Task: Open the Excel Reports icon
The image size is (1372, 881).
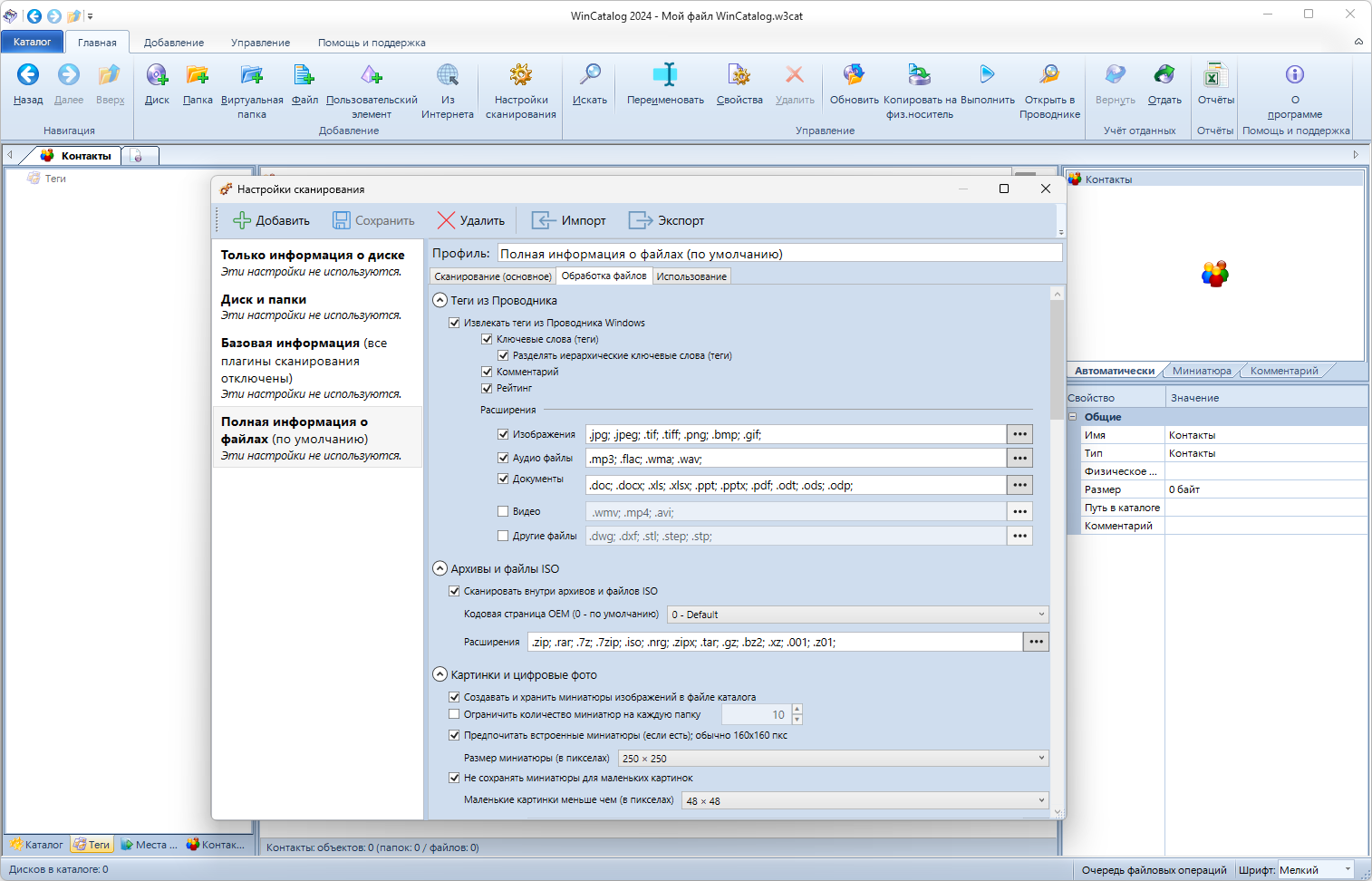Action: click(x=1215, y=76)
